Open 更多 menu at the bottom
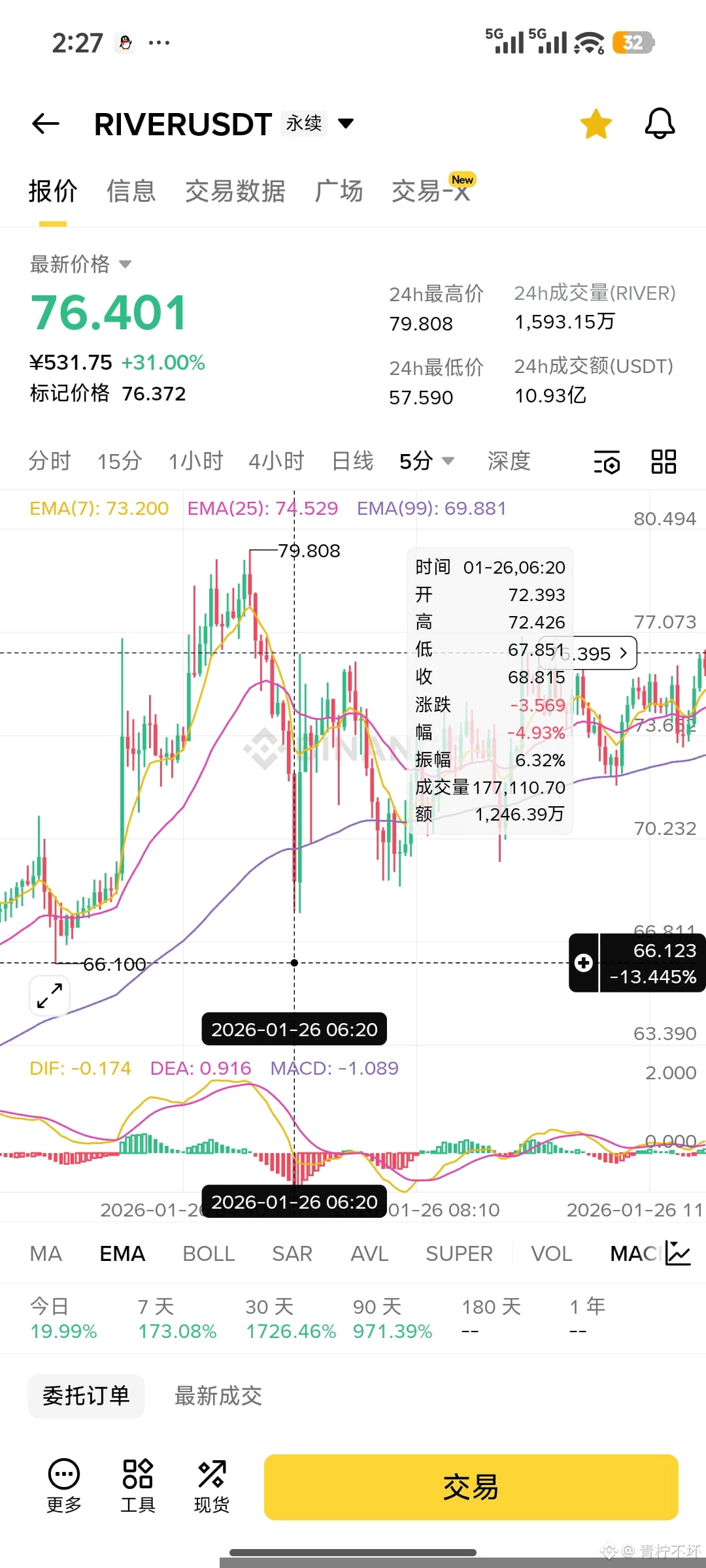Image resolution: width=706 pixels, height=1568 pixels. point(64,1487)
